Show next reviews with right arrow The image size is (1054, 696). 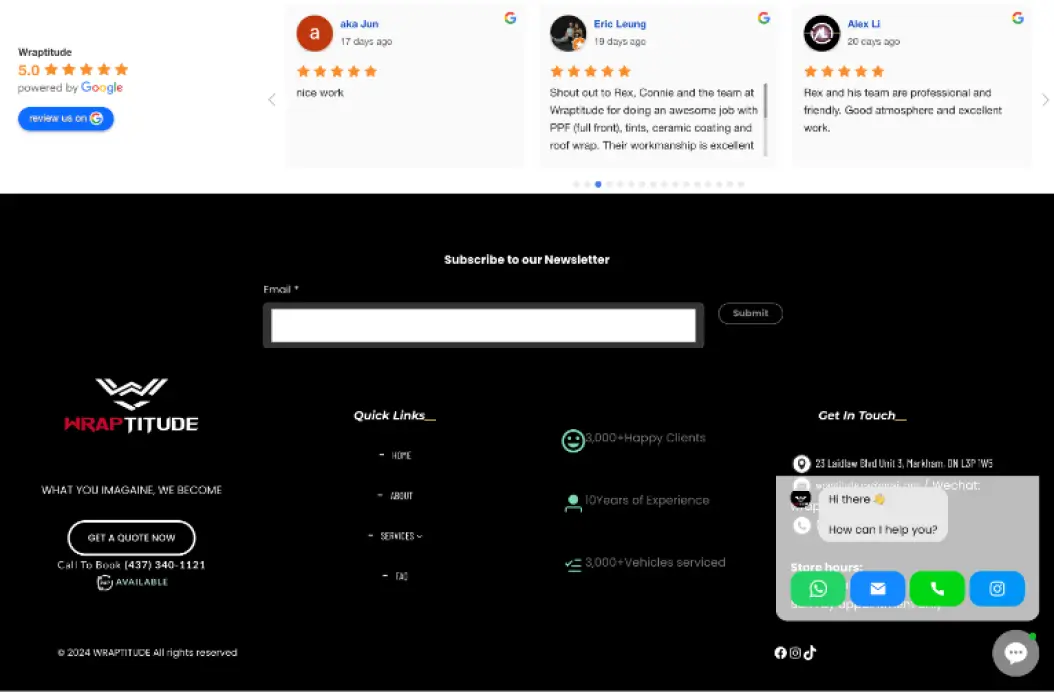coord(1045,100)
